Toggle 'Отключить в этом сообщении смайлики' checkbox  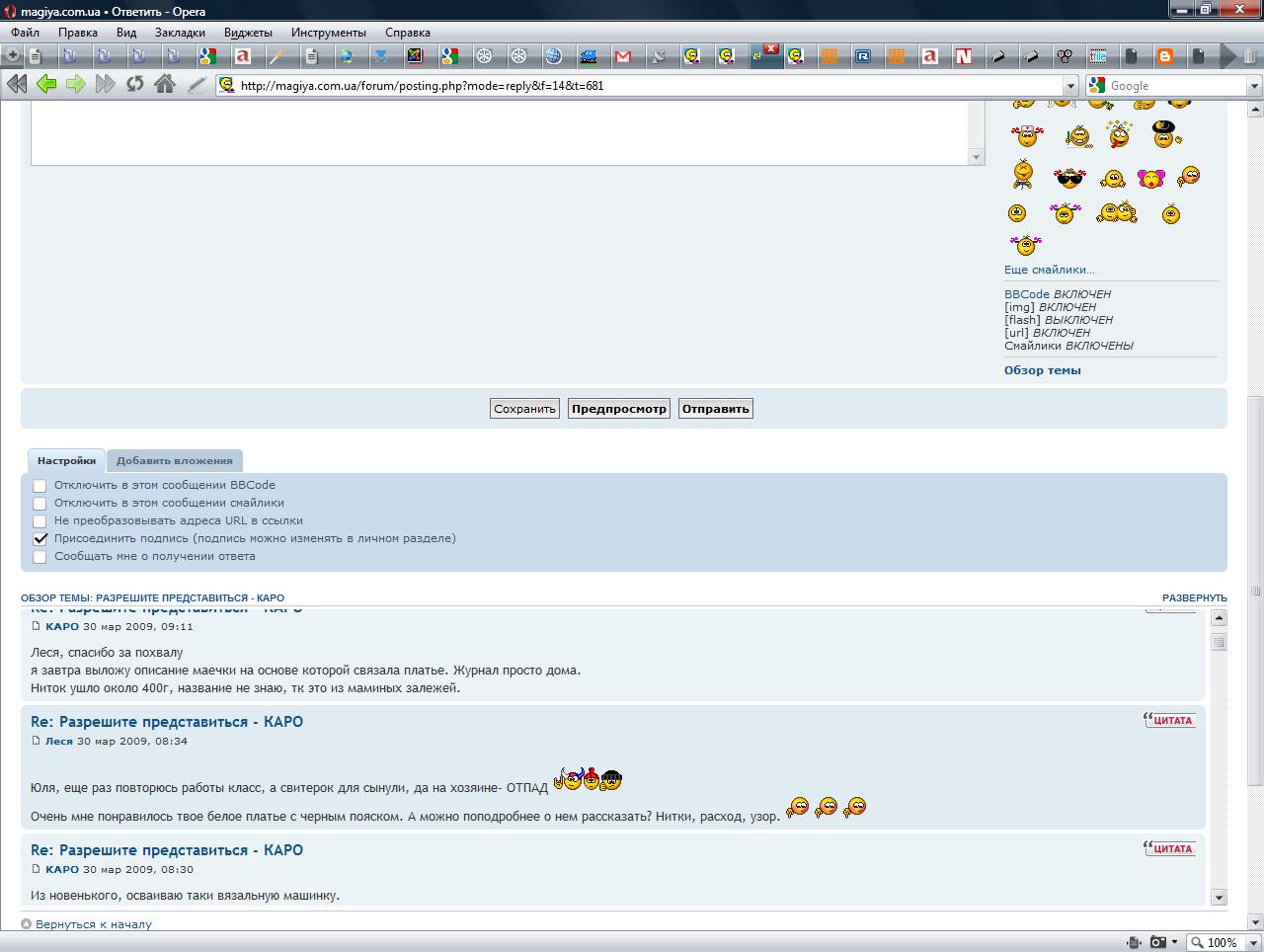[x=39, y=504]
